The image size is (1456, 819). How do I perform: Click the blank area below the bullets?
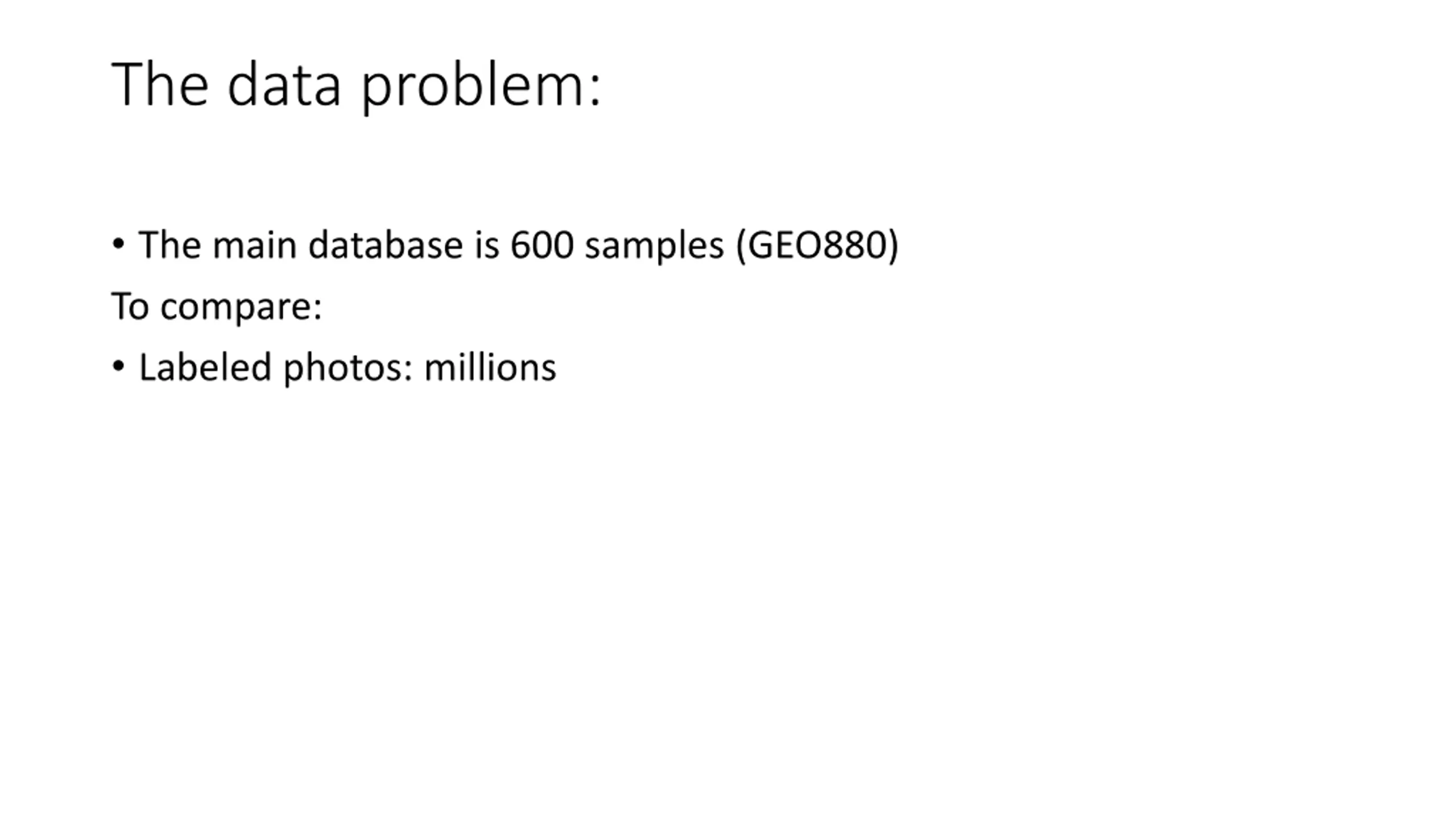[x=728, y=569]
